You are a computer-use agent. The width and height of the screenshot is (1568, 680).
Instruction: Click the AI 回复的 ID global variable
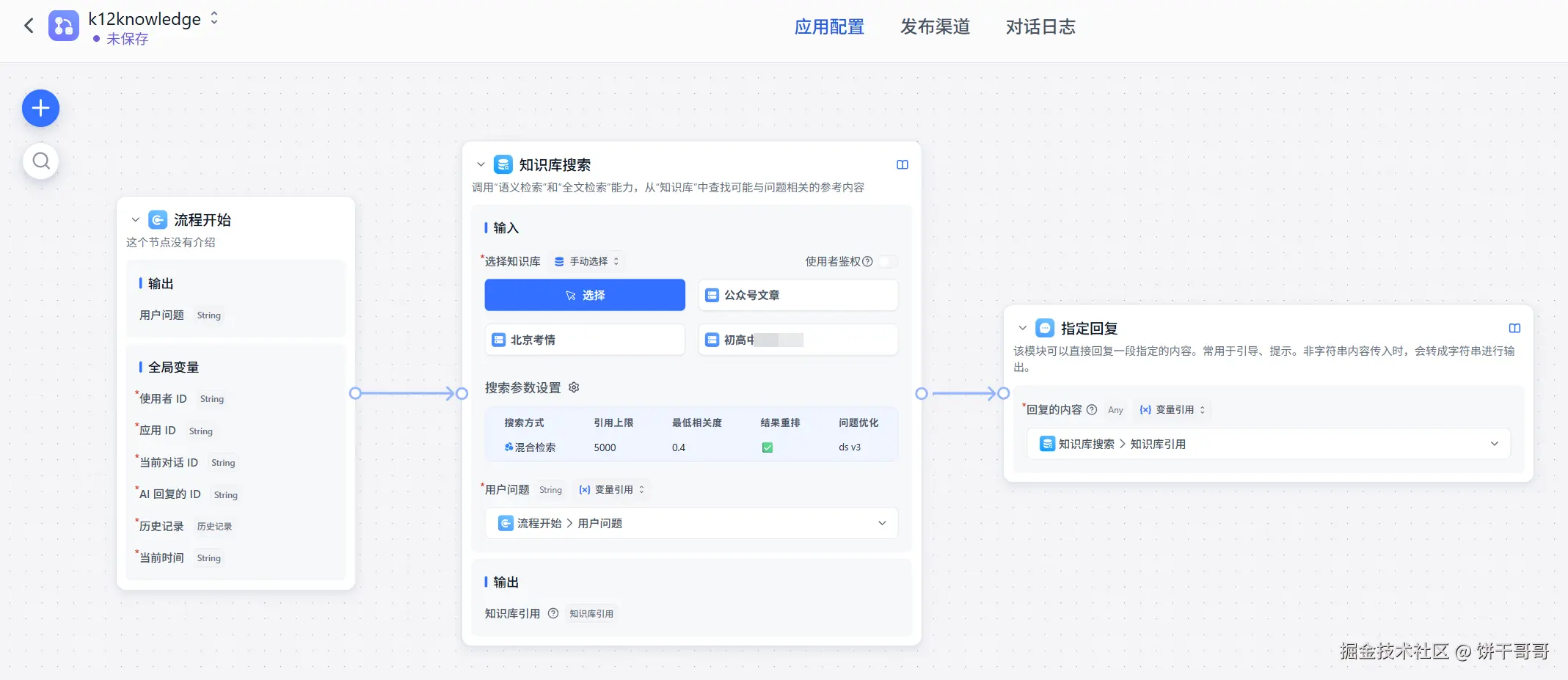[x=169, y=494]
